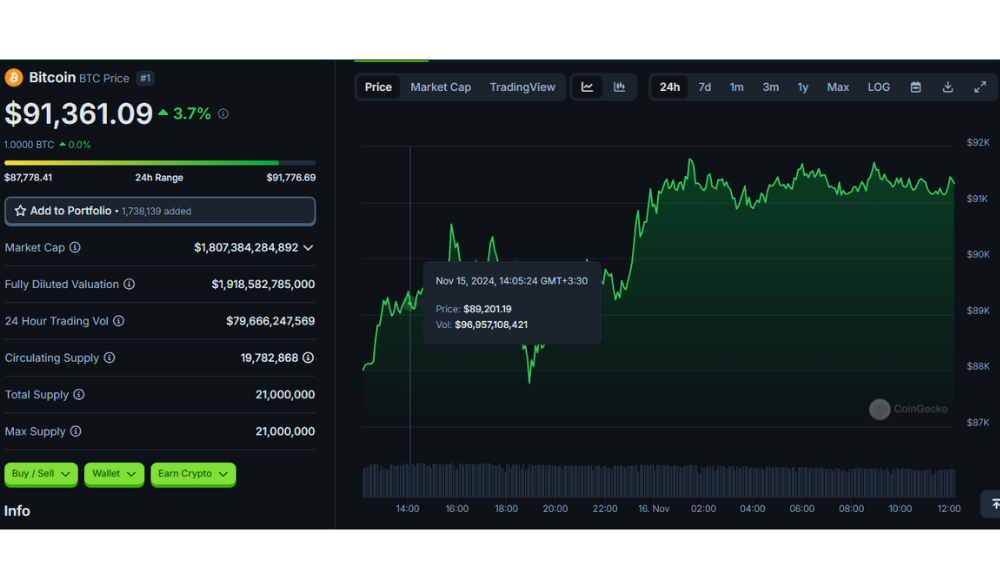The width and height of the screenshot is (1000, 562).
Task: Open the Buy / Sell dropdown
Action: (x=41, y=474)
